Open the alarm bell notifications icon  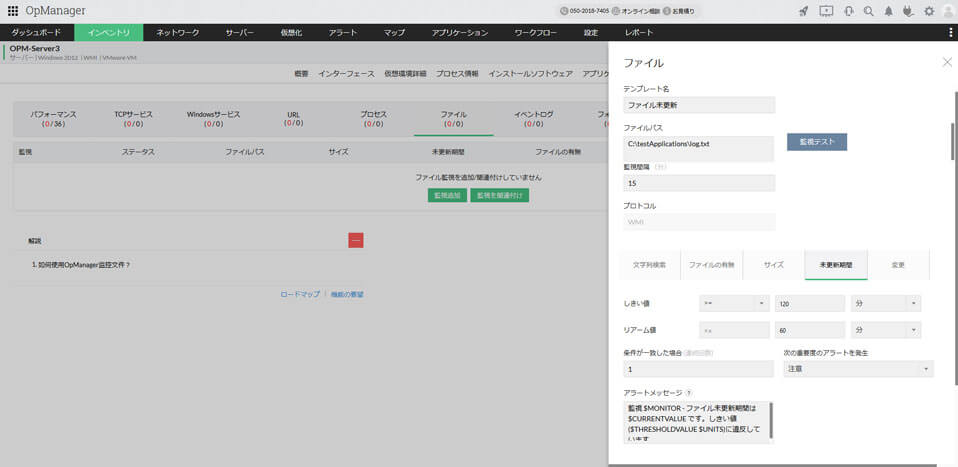click(888, 11)
